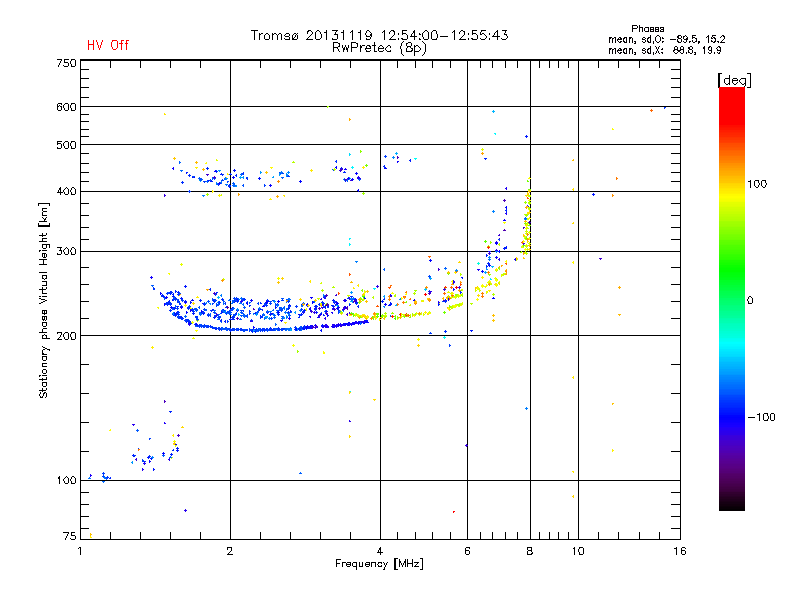Image resolution: width=800 pixels, height=600 pixels.
Task: Click the x-axis label '2'
Action: [230, 551]
